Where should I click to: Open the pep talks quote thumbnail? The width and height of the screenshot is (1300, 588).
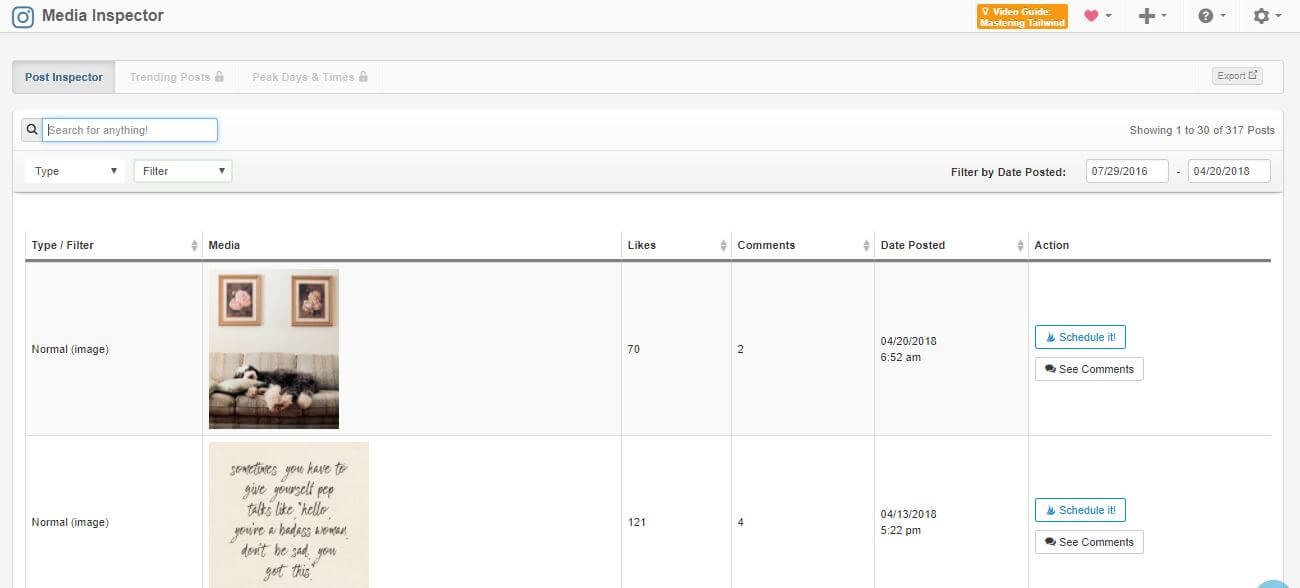click(289, 515)
